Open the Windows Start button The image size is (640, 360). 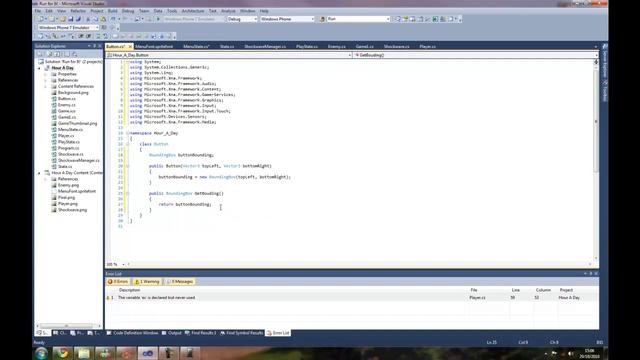(x=41, y=353)
